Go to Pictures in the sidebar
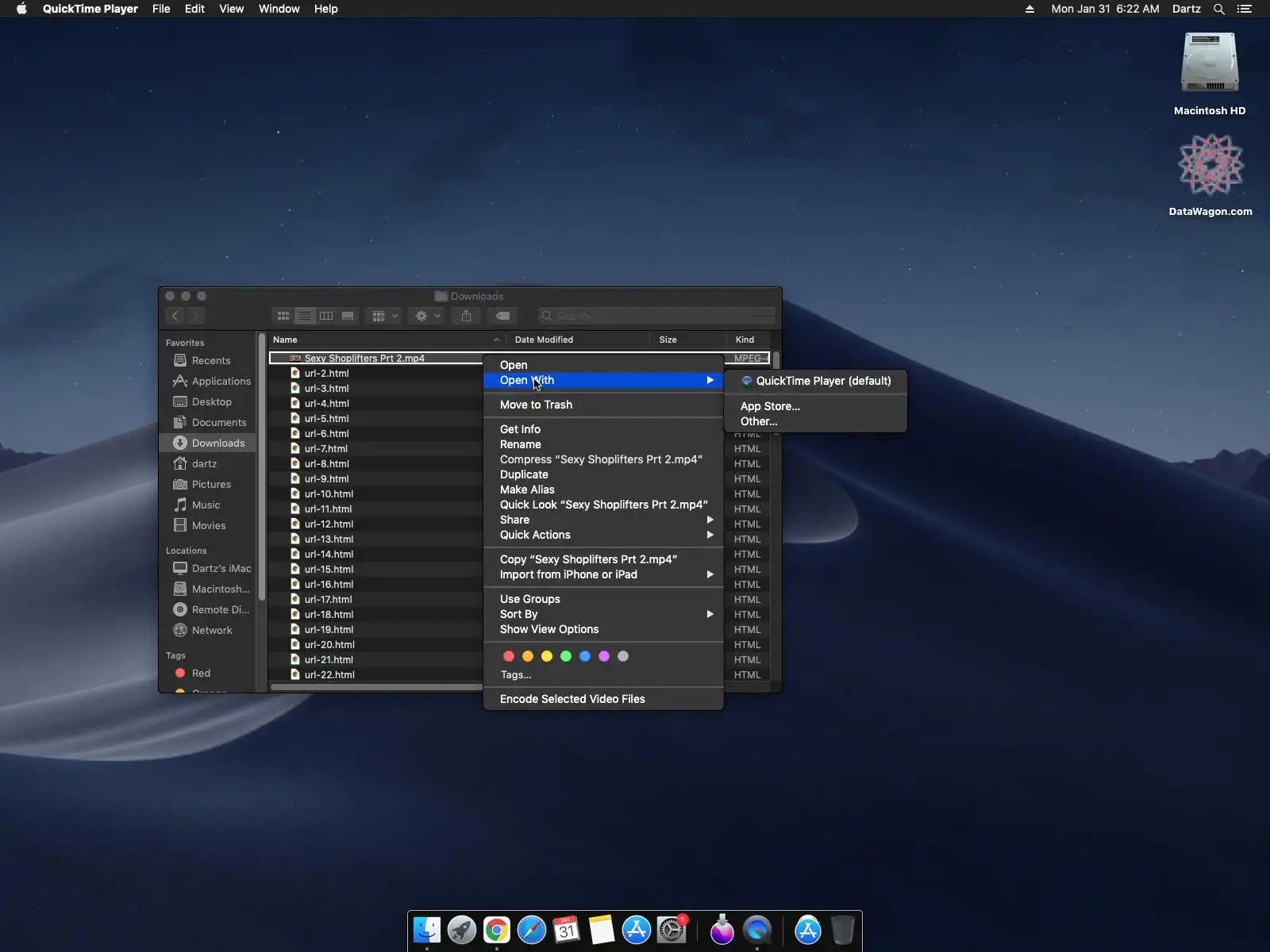 click(210, 484)
